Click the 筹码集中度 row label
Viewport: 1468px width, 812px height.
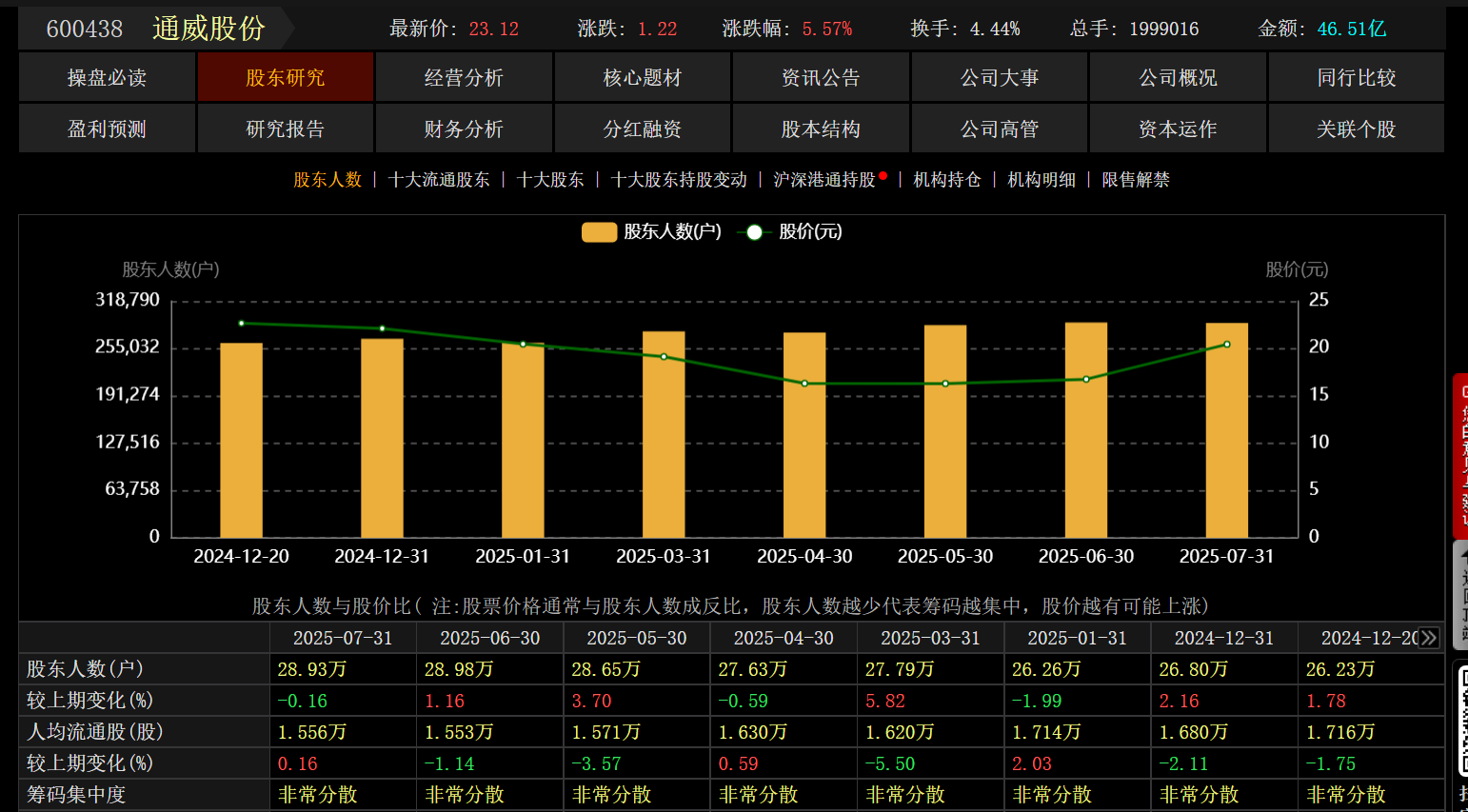coord(76,795)
